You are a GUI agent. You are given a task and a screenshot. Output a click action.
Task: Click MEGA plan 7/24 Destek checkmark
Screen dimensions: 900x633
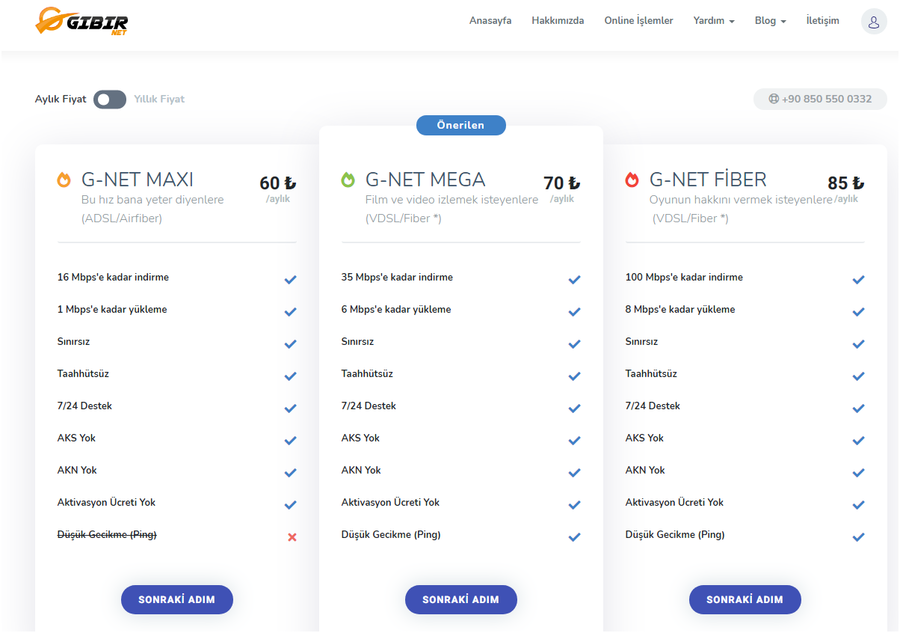click(x=575, y=408)
